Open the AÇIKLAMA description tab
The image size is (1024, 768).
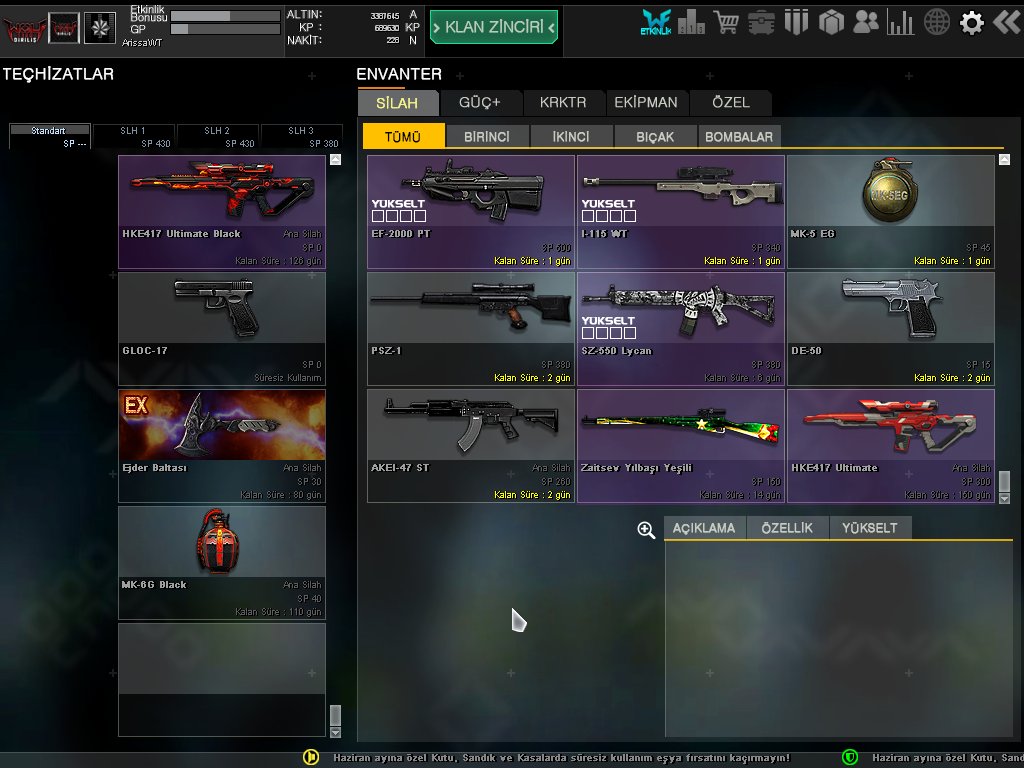704,528
